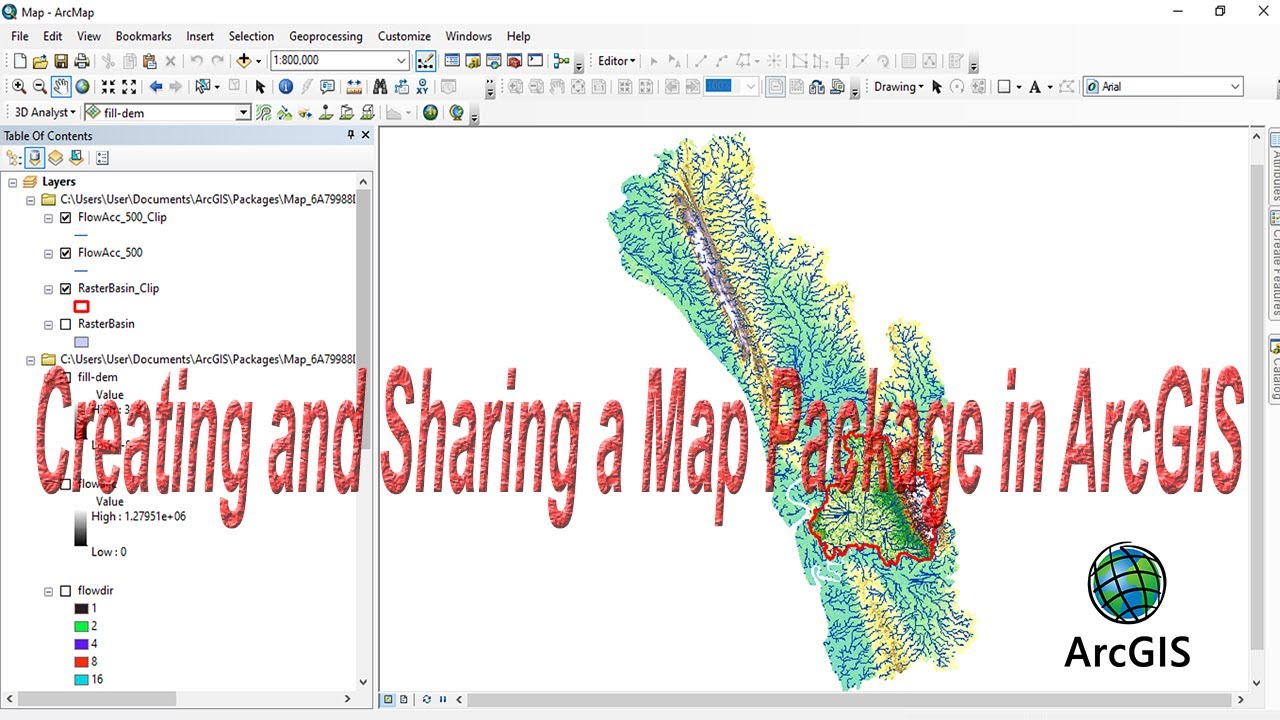This screenshot has width=1280, height=720.
Task: Select the Identify tool
Action: (x=285, y=87)
